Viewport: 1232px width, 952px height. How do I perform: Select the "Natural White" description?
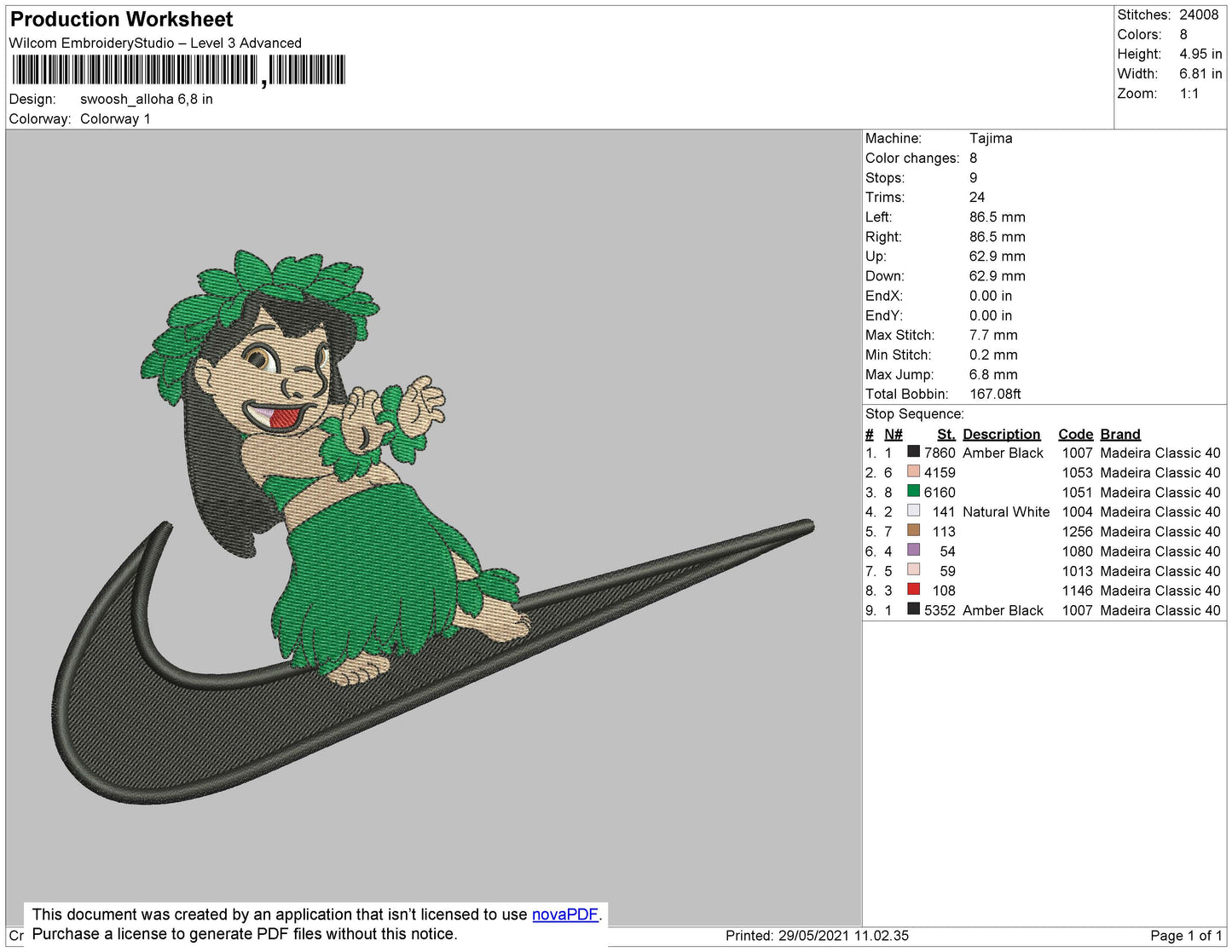pyautogui.click(x=1006, y=511)
